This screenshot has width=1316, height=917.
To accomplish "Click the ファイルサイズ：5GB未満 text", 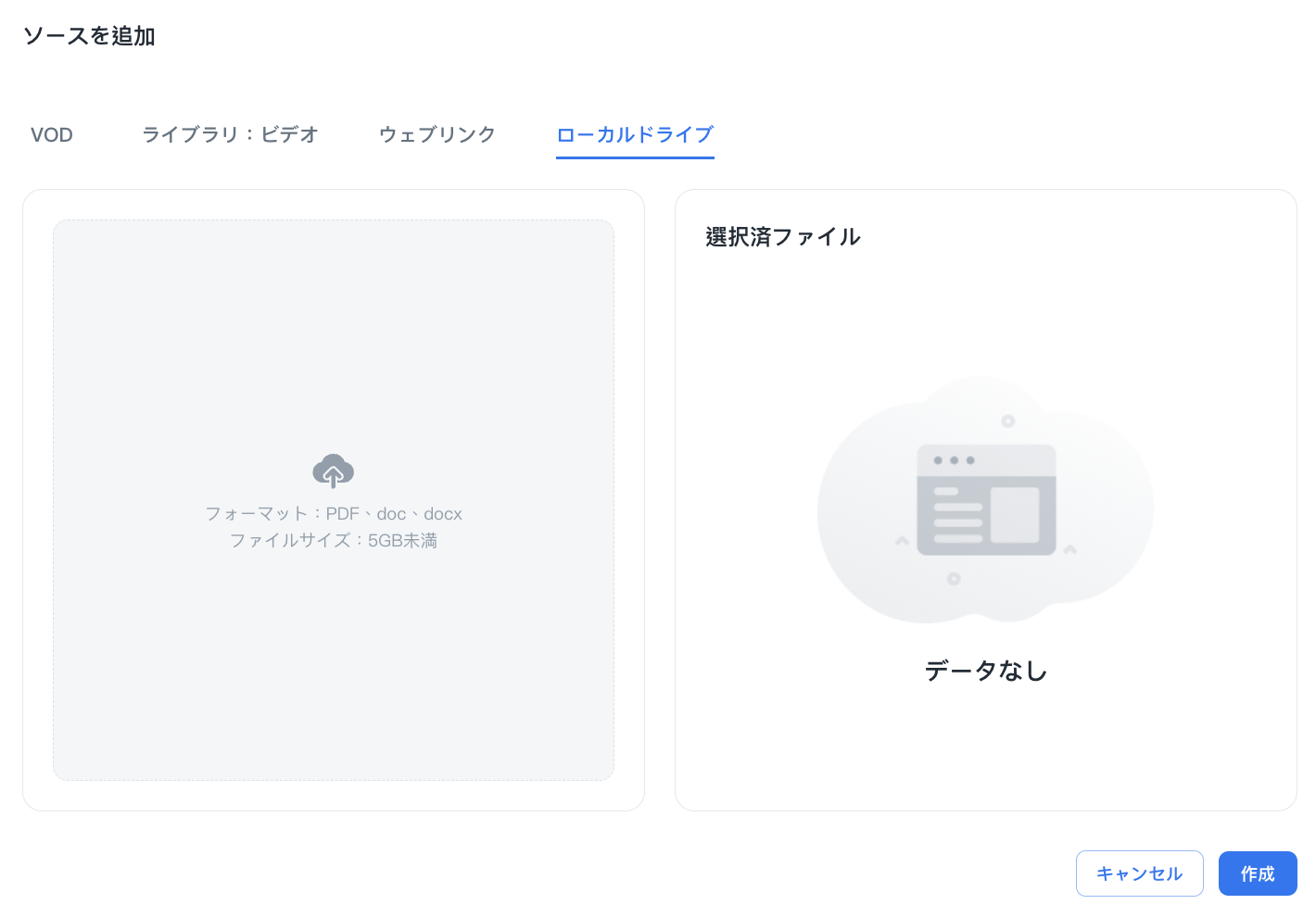I will pos(334,540).
